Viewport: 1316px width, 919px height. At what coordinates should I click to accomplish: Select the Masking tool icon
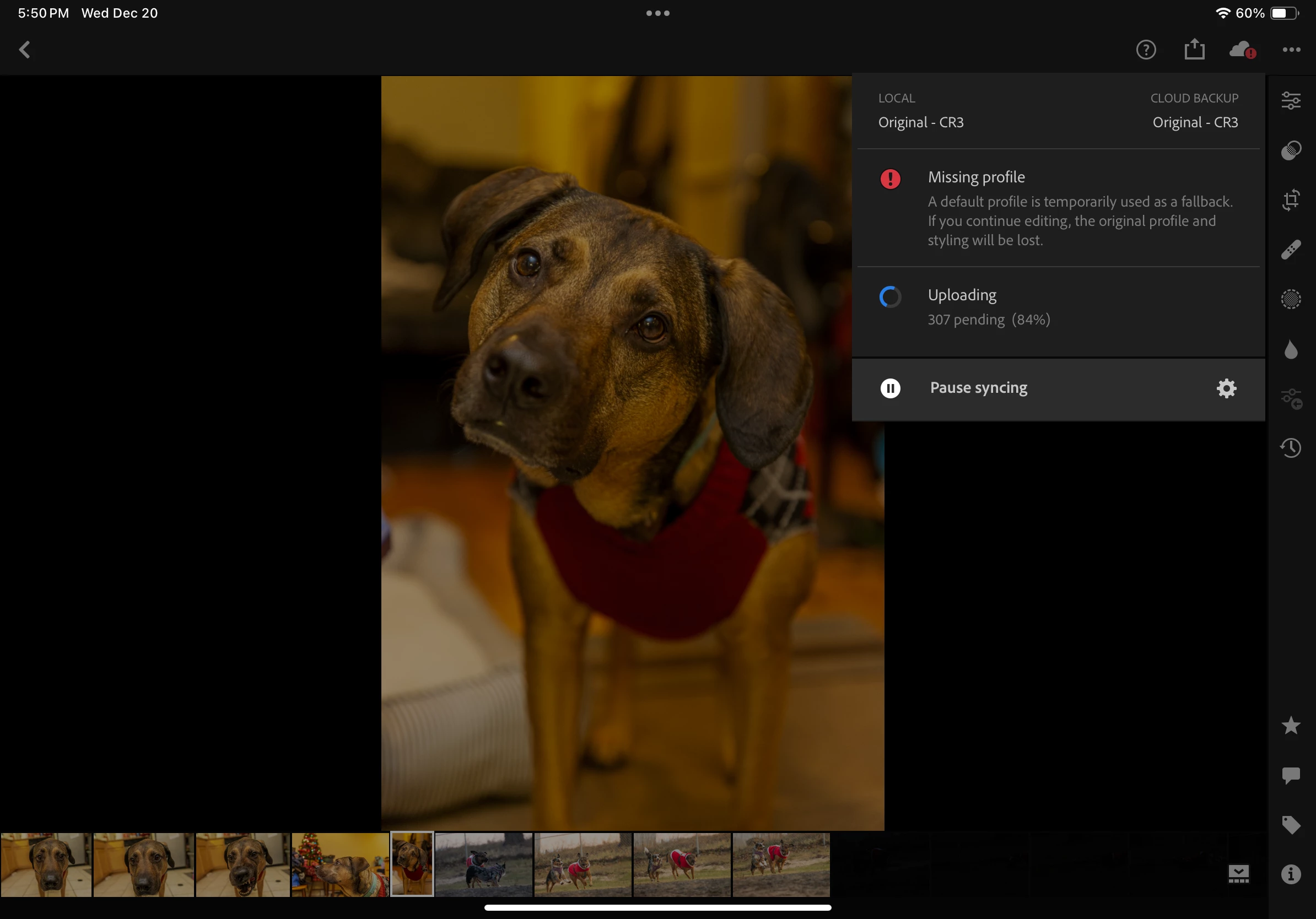[x=1291, y=150]
